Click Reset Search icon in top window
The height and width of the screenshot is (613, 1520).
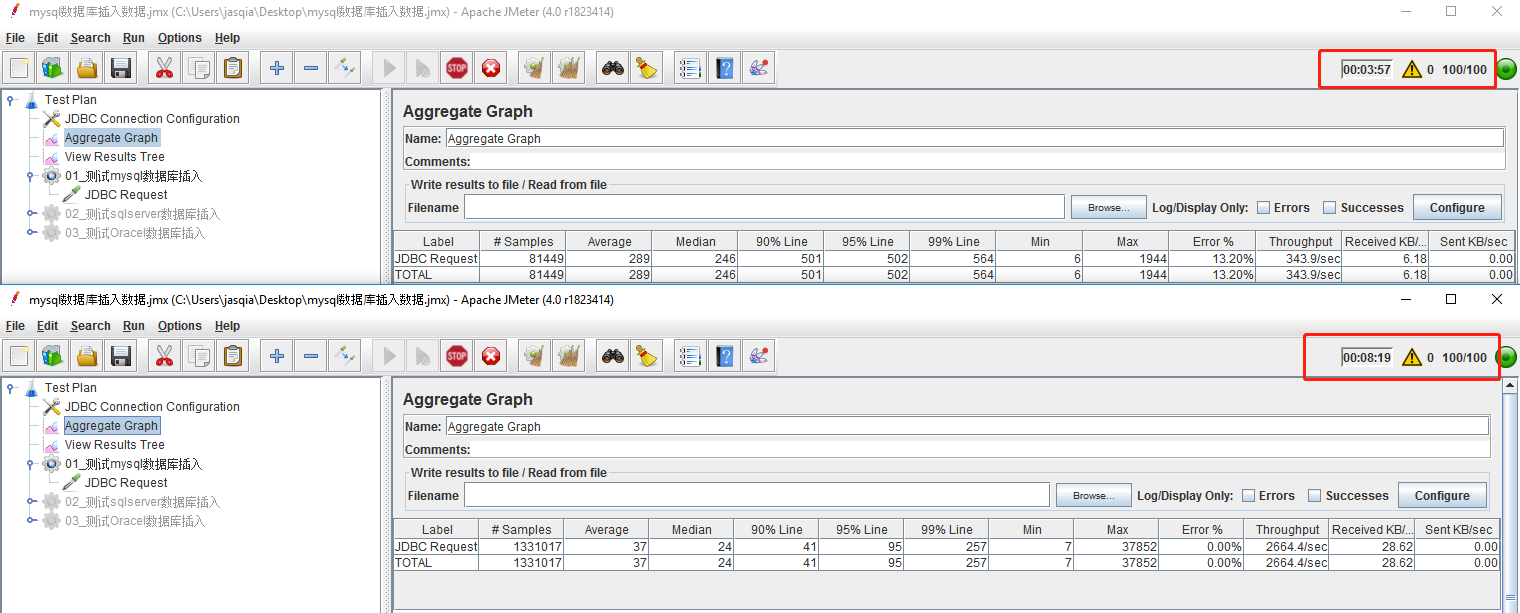coord(647,68)
